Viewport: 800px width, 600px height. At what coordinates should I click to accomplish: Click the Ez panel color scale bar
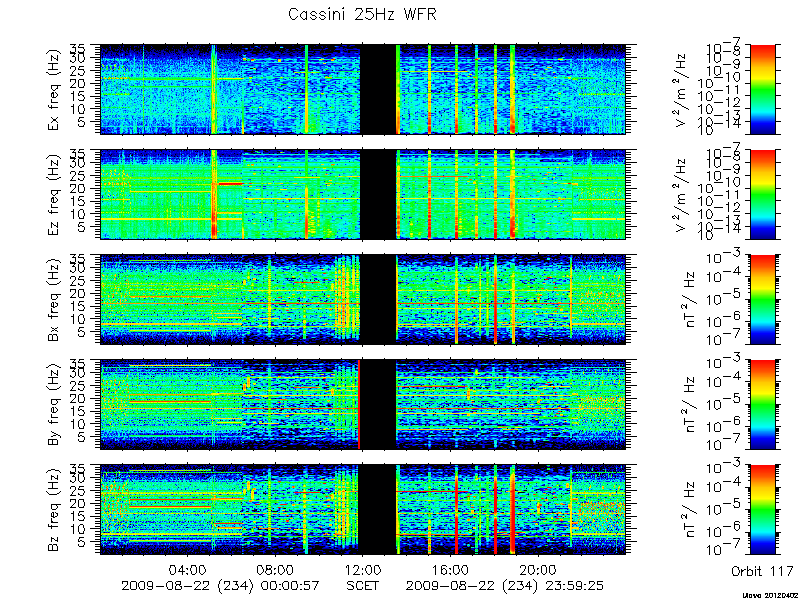pos(762,194)
